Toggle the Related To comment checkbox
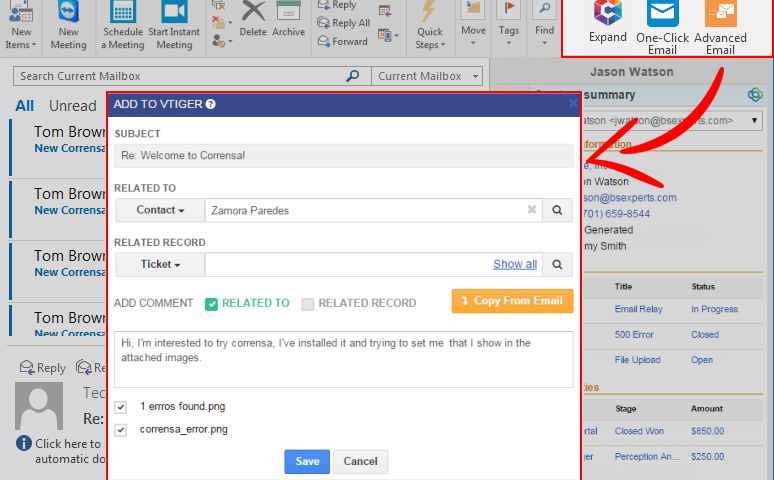Viewport: 774px width, 480px height. [211, 304]
